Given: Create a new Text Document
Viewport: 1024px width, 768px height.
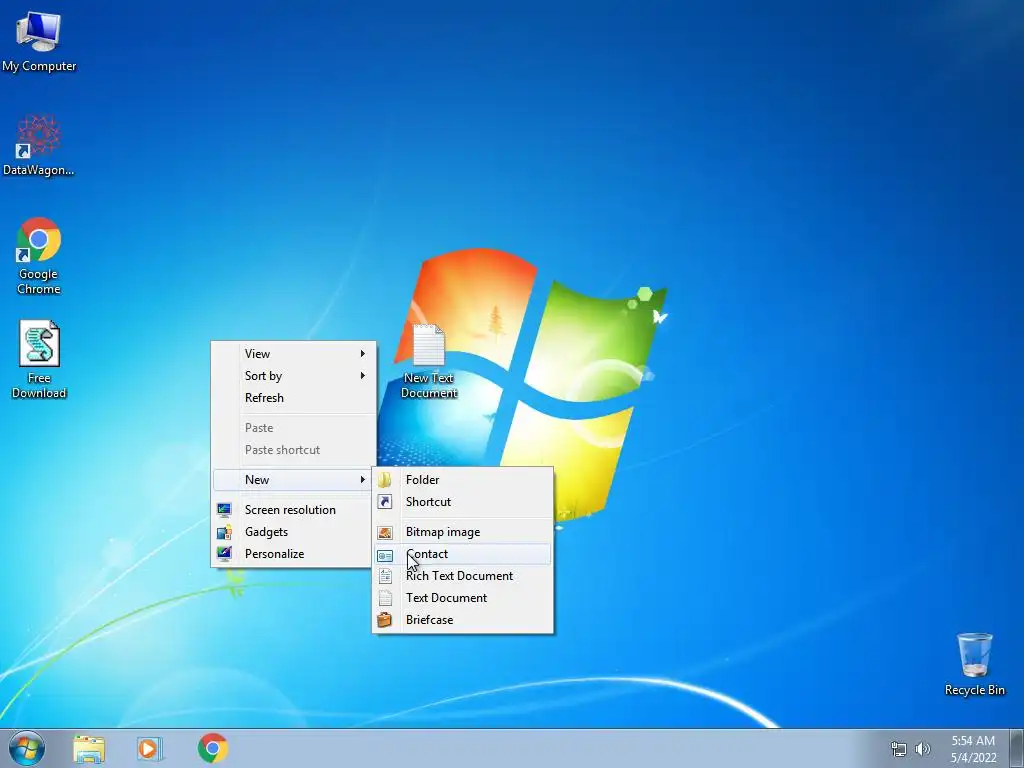Looking at the screenshot, I should (x=463, y=598).
